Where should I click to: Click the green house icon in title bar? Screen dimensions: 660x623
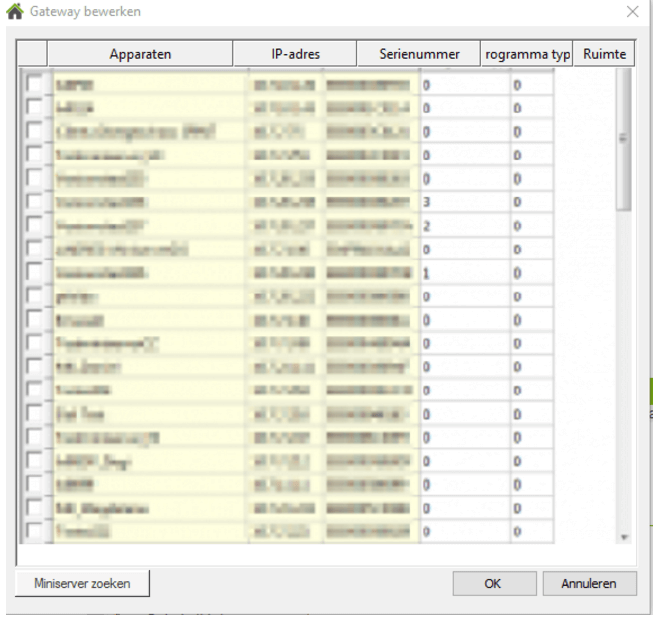point(15,12)
